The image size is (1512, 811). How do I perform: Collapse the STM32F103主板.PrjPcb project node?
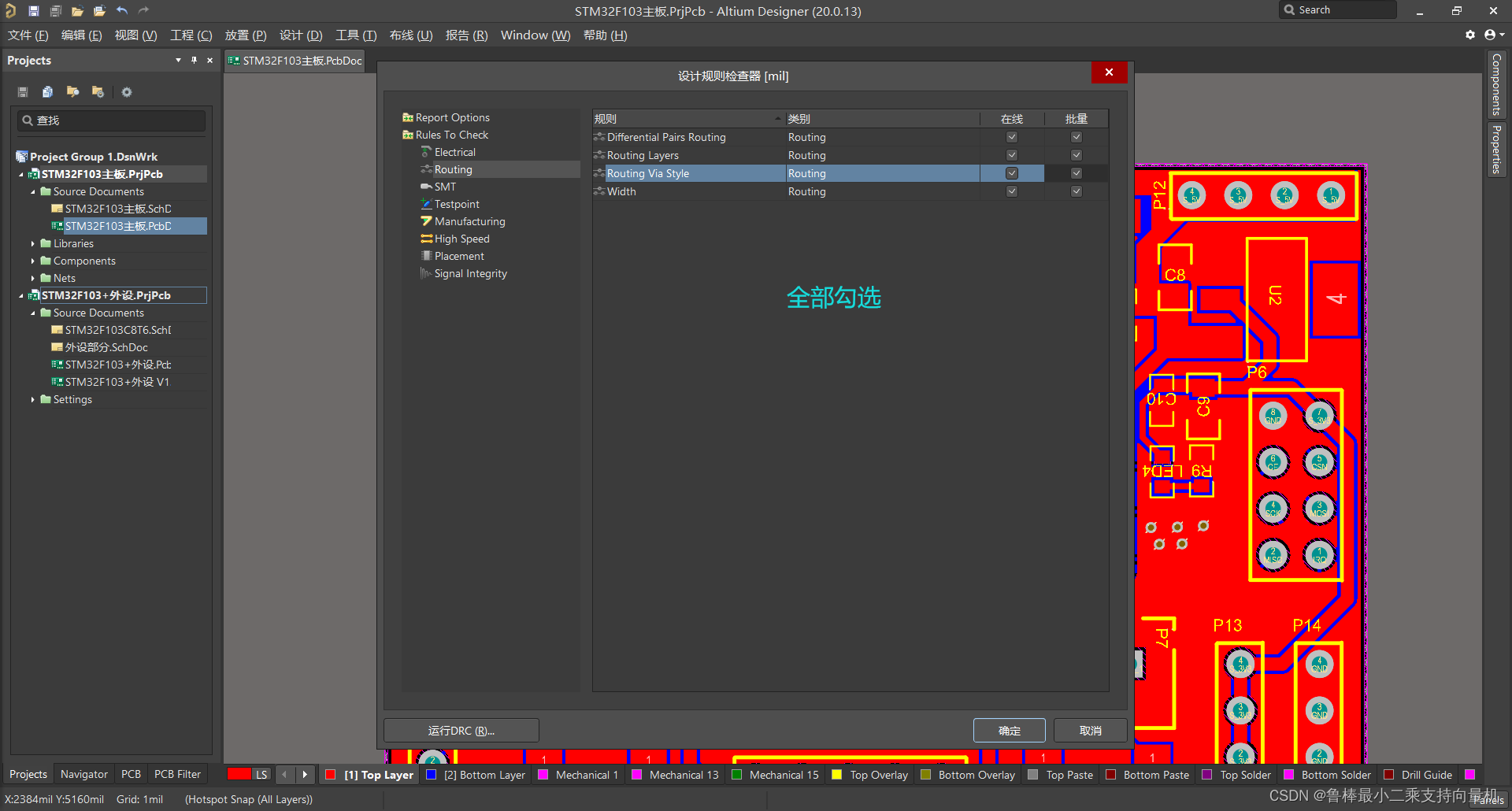(x=21, y=175)
